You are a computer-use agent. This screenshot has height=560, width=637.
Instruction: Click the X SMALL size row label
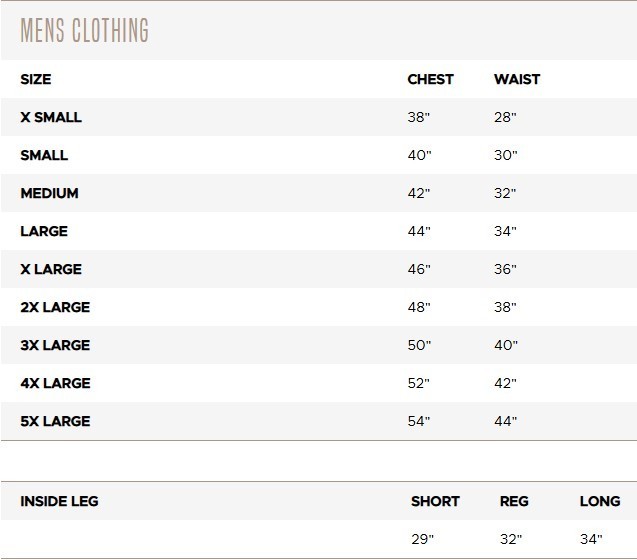tap(51, 117)
